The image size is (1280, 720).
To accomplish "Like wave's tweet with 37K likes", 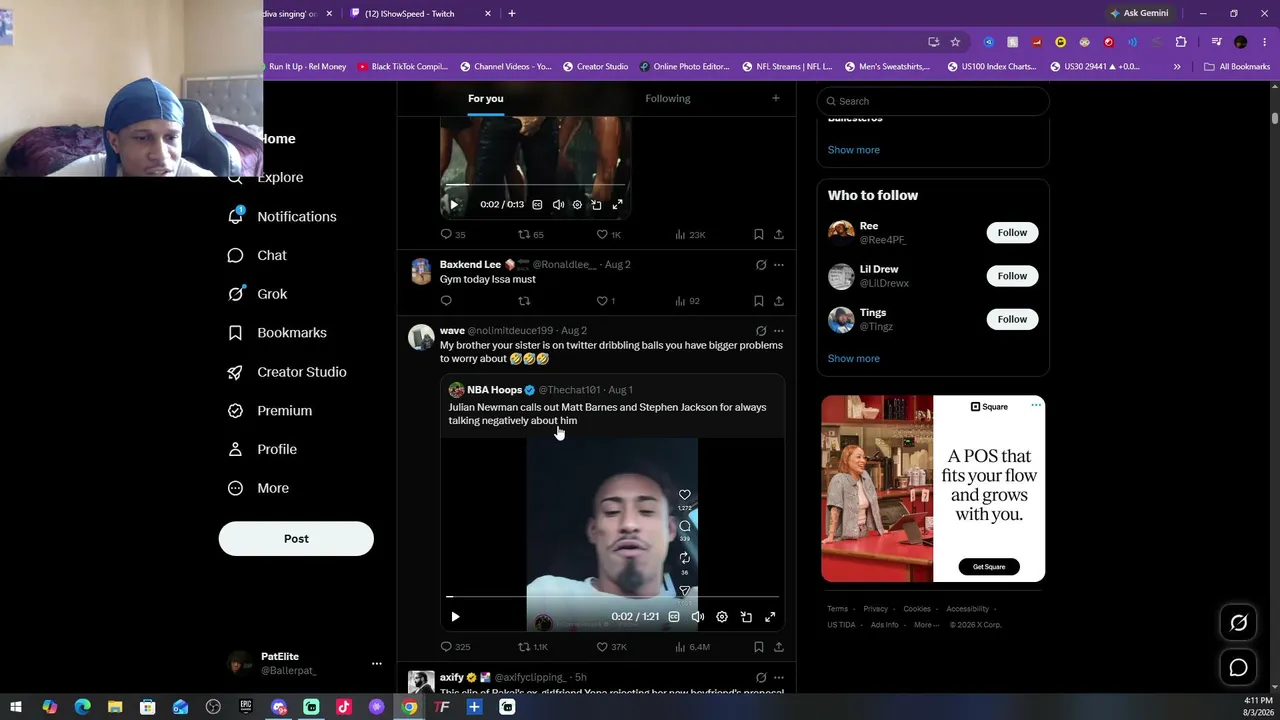I will [611, 647].
